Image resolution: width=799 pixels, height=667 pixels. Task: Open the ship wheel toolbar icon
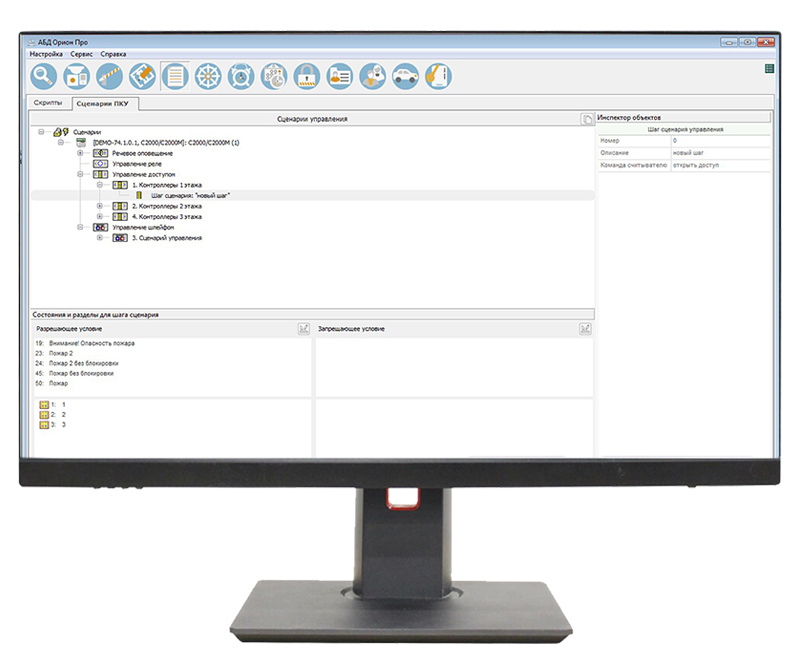click(x=207, y=76)
